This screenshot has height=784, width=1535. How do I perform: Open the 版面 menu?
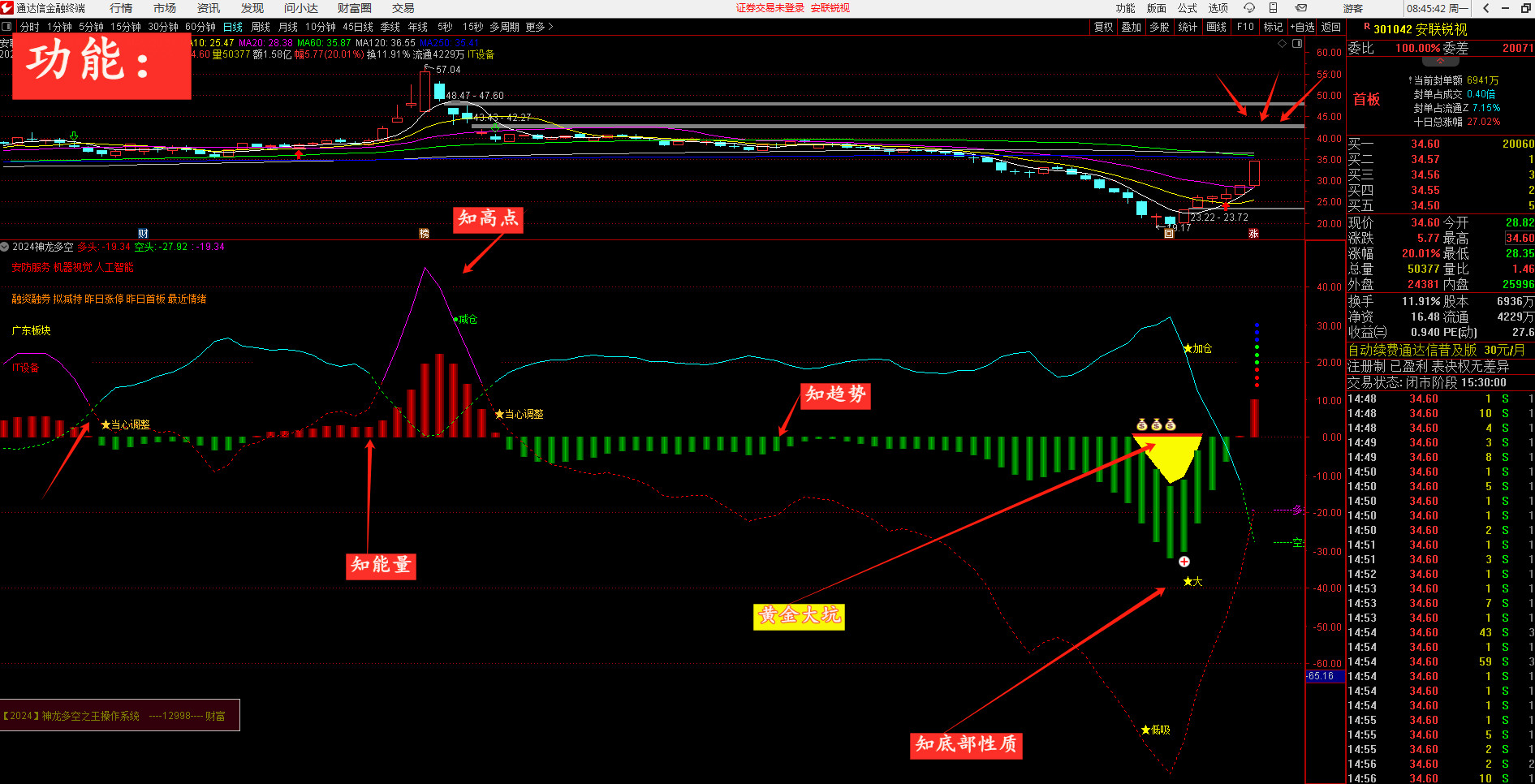coord(1157,8)
